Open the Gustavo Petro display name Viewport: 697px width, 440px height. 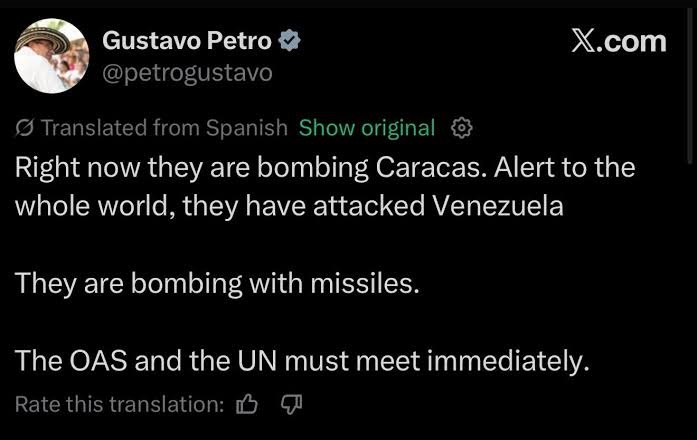coord(187,41)
